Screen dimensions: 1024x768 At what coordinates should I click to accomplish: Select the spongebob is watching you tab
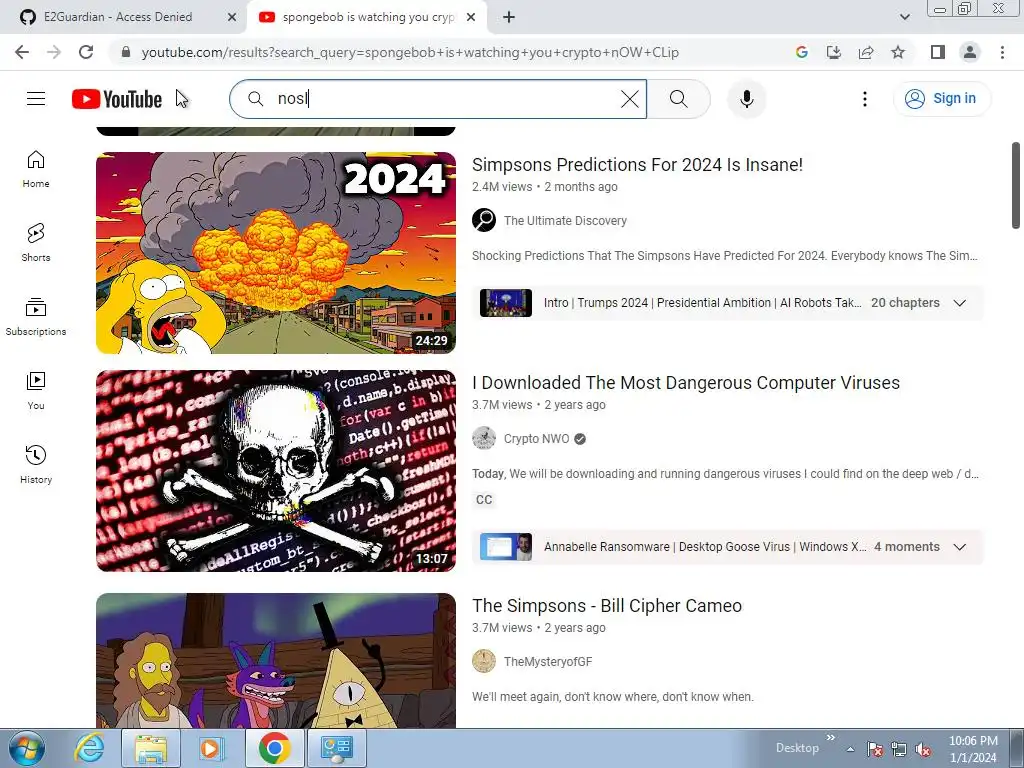coord(367,17)
